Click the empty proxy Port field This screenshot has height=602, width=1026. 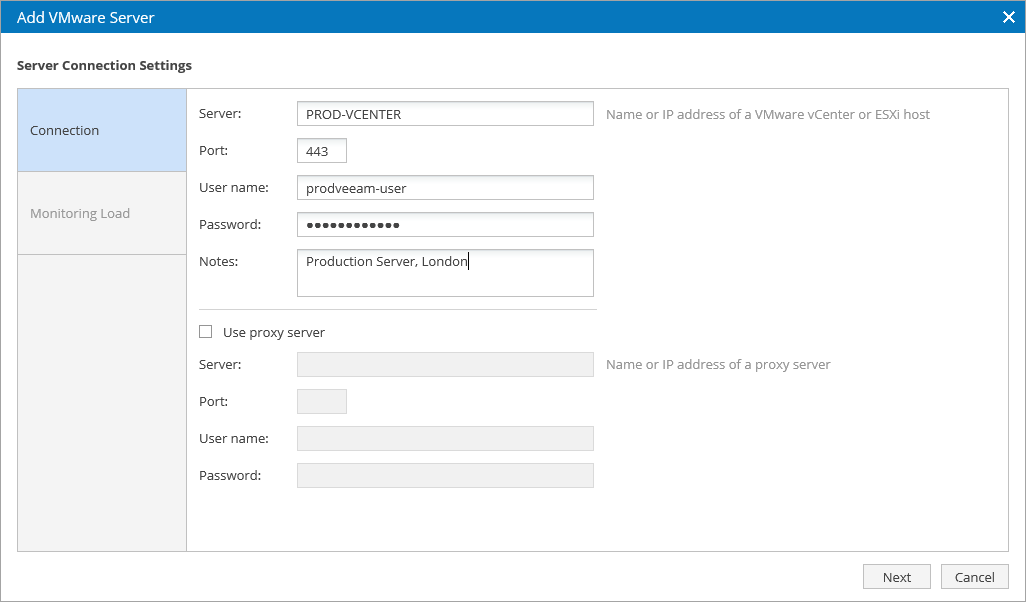pyautogui.click(x=321, y=402)
